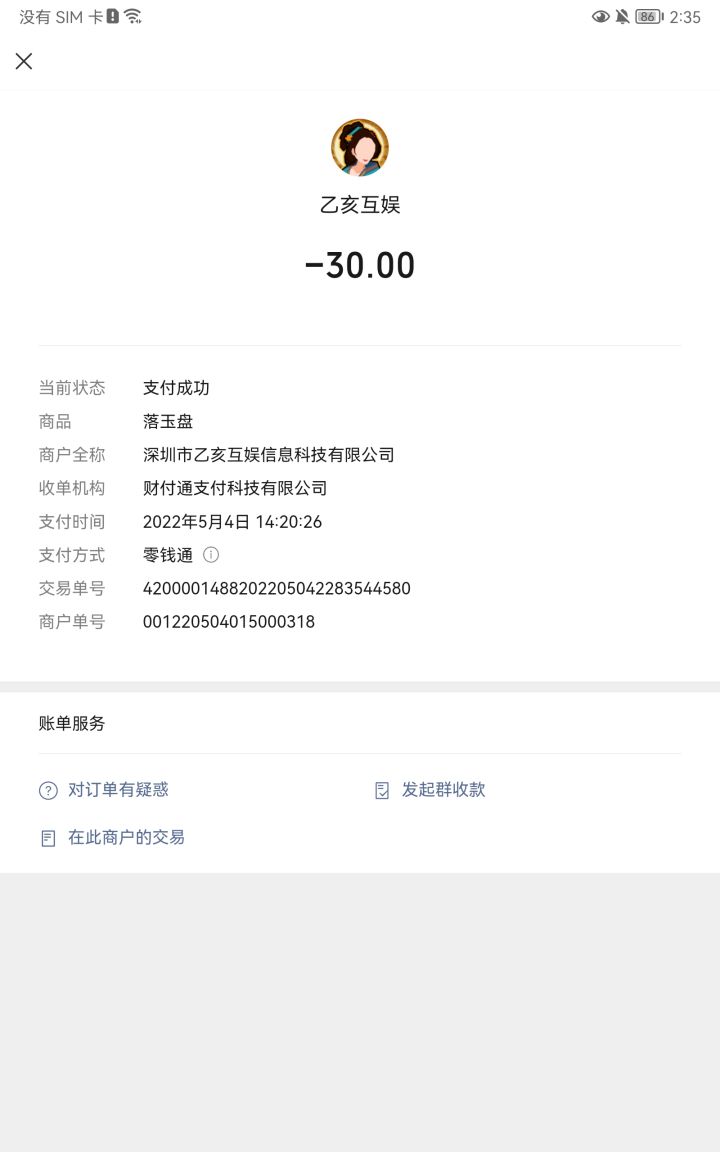
Task: Start 发起群收款 group collection
Action: coord(443,790)
